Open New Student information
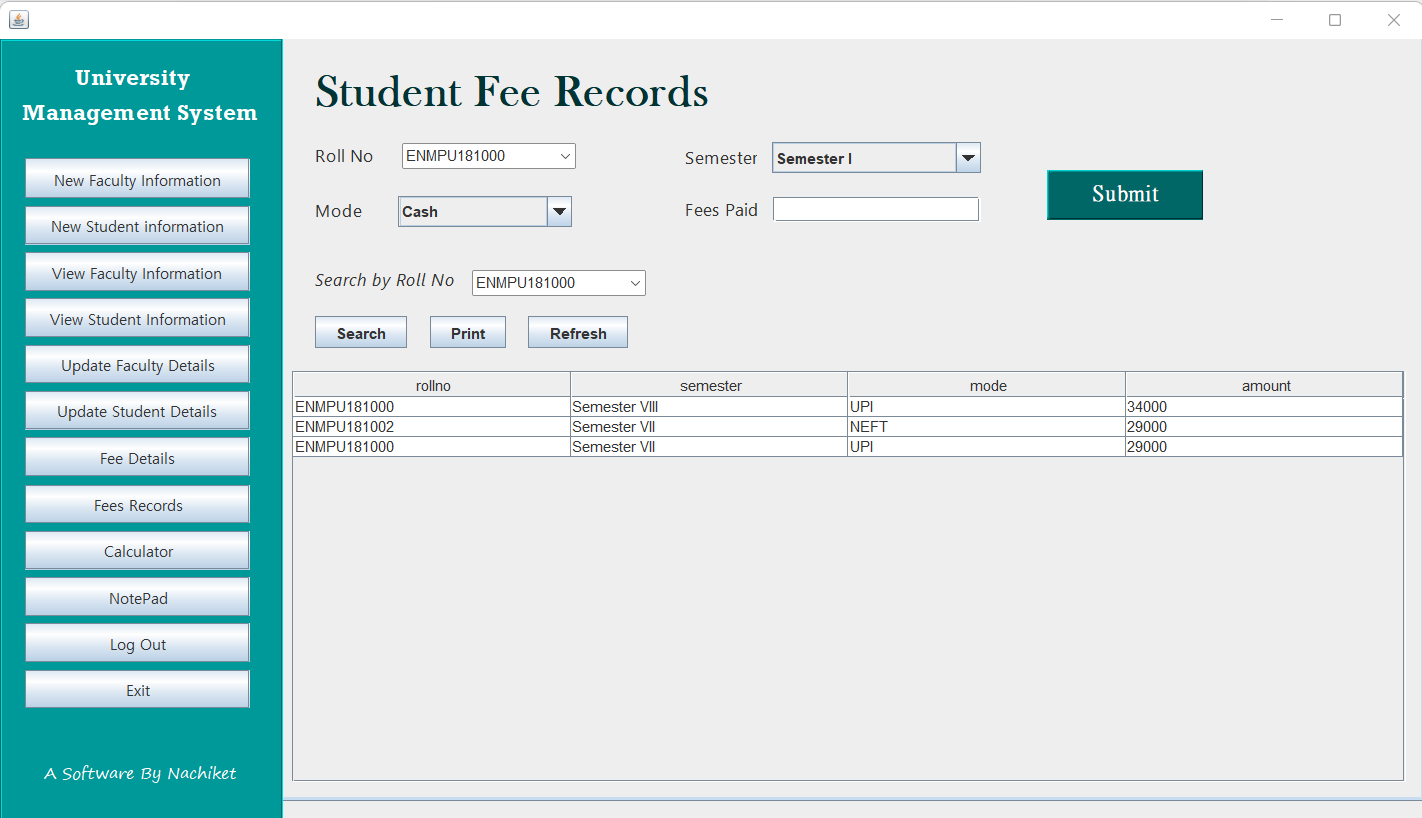Image resolution: width=1422 pixels, height=818 pixels. pos(137,226)
